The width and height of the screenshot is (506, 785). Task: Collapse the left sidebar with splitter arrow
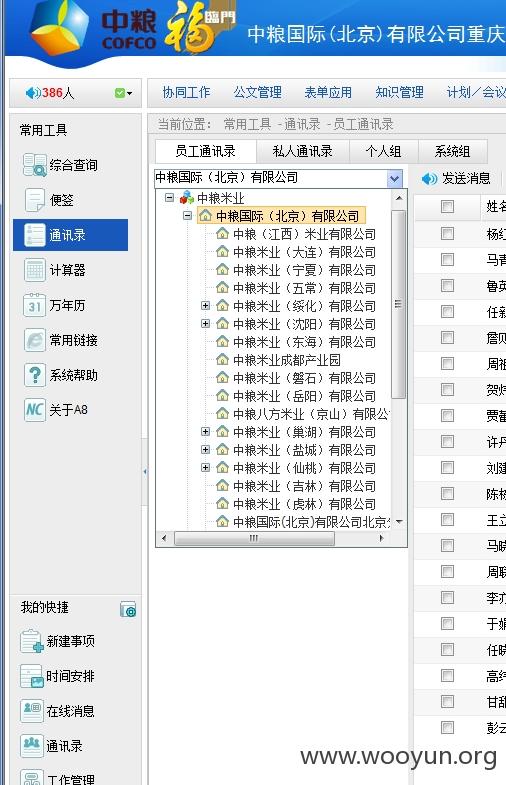pos(145,472)
